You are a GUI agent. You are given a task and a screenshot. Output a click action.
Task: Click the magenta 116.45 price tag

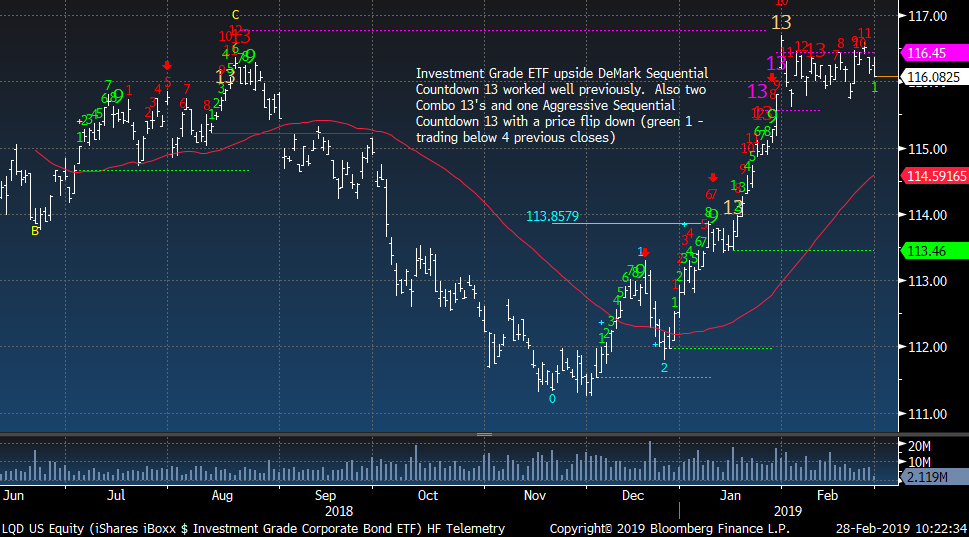934,53
